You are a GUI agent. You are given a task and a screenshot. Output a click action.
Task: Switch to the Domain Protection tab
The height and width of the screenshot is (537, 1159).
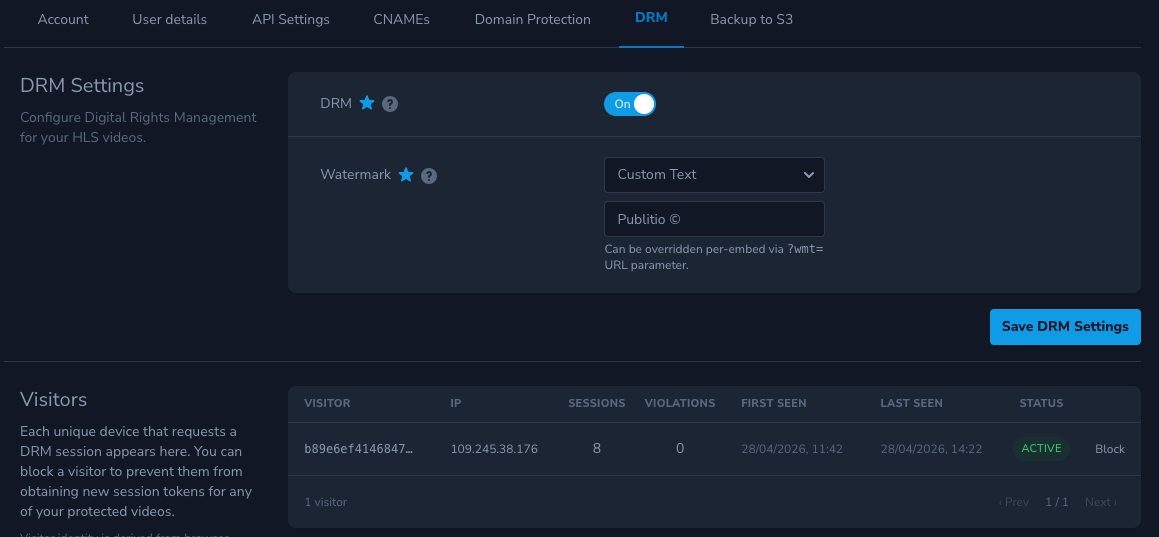tap(532, 19)
